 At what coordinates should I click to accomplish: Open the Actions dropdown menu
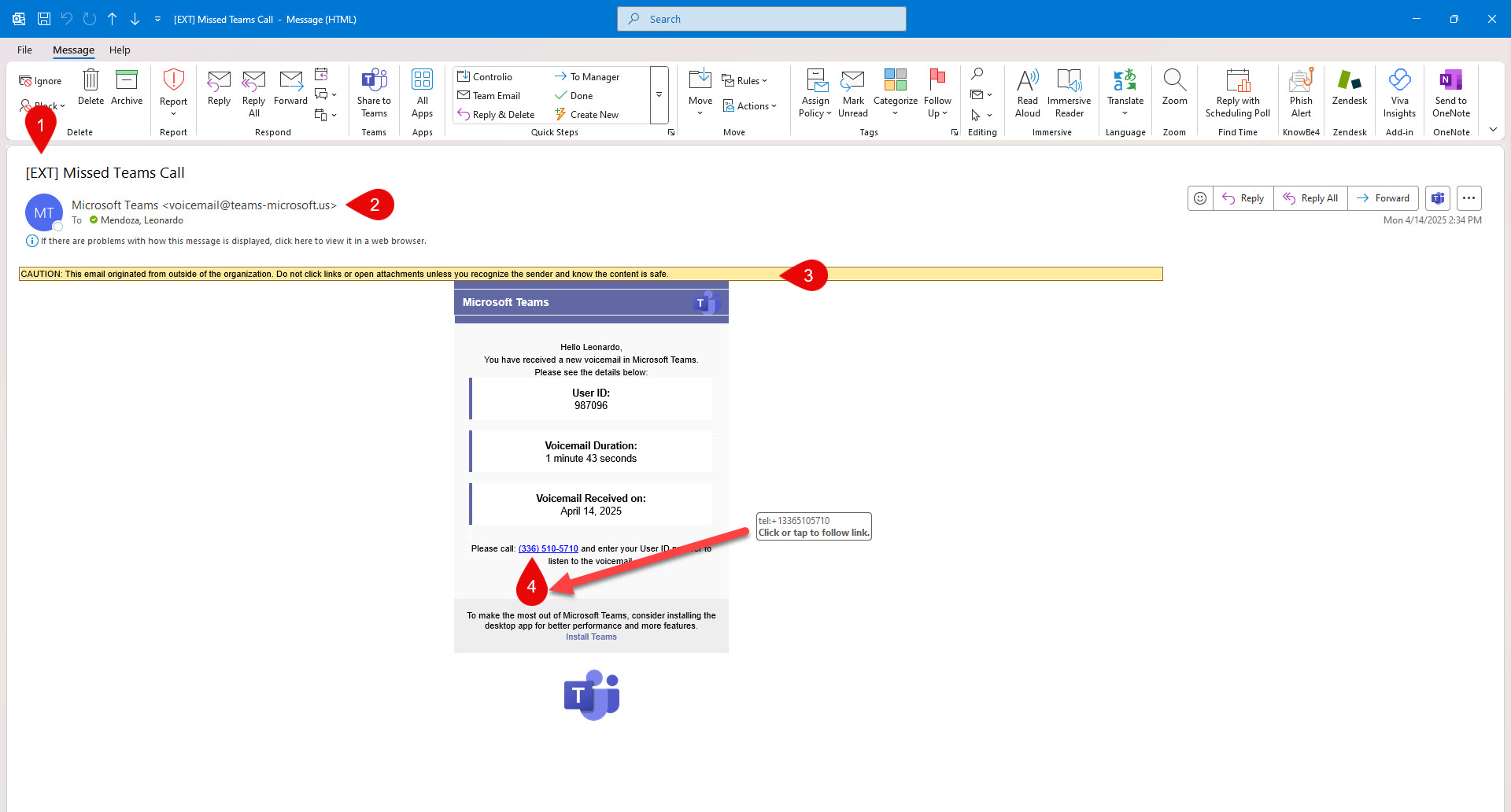pos(750,106)
